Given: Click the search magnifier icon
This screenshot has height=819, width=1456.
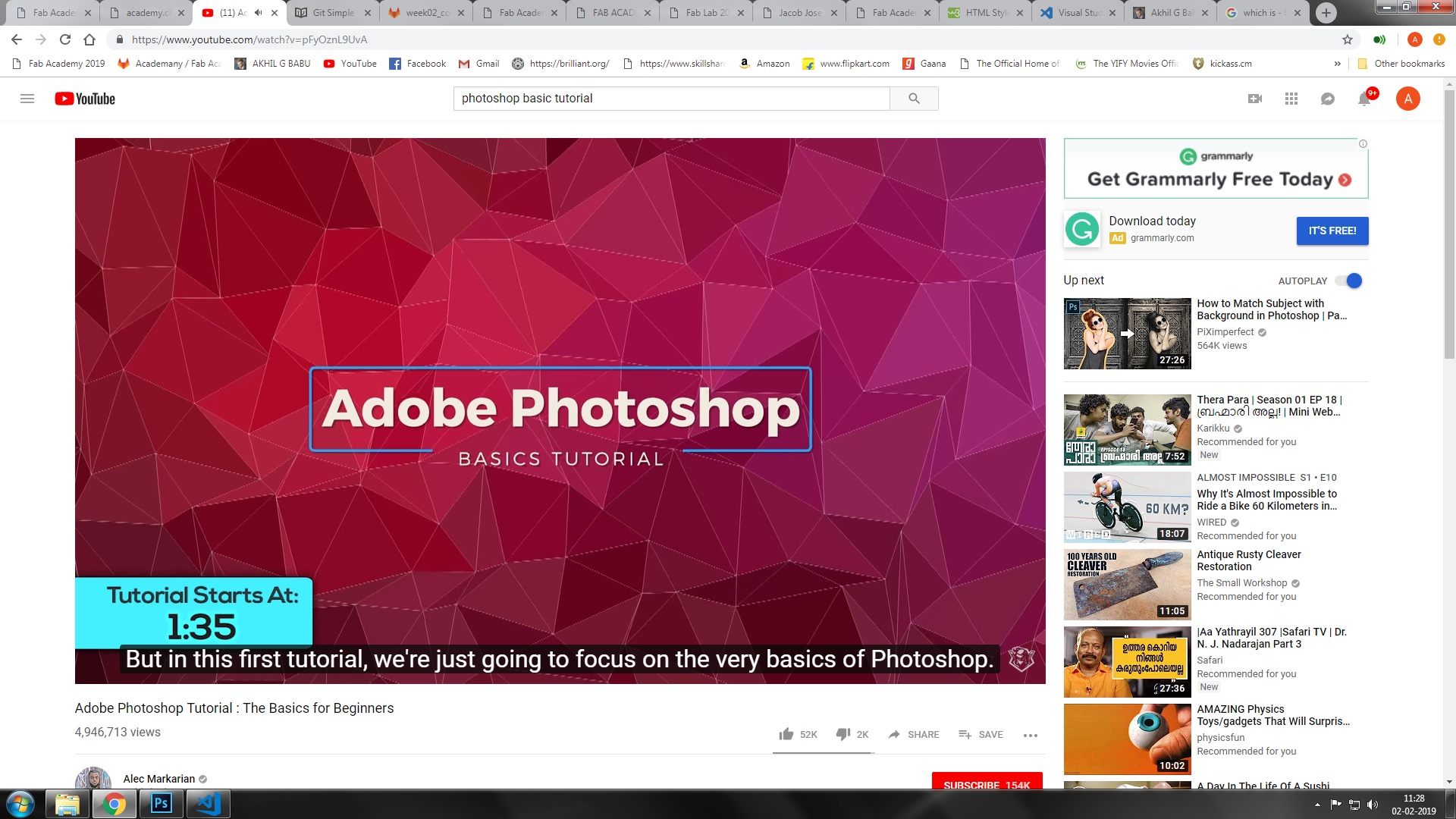Looking at the screenshot, I should click(913, 99).
